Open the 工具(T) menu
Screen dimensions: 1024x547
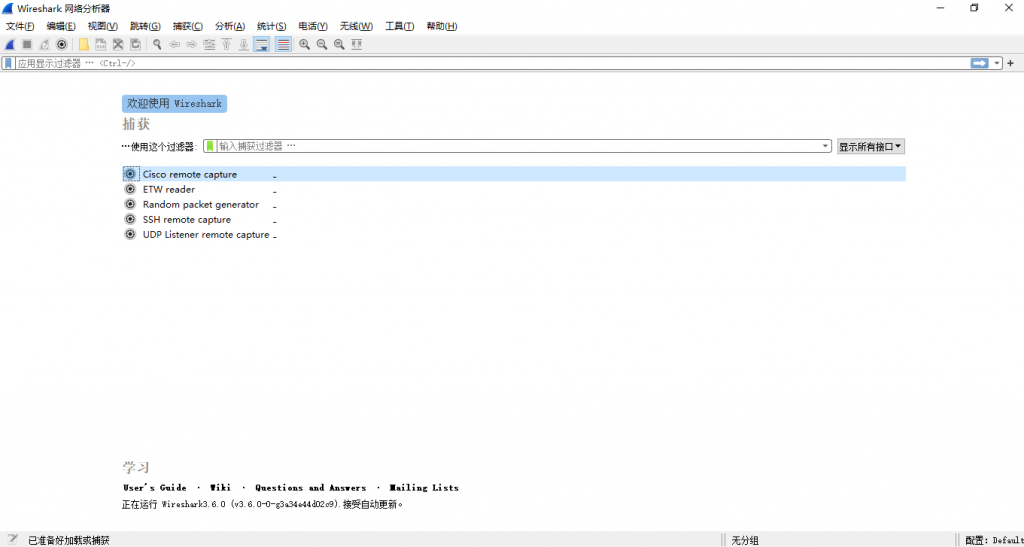(400, 26)
